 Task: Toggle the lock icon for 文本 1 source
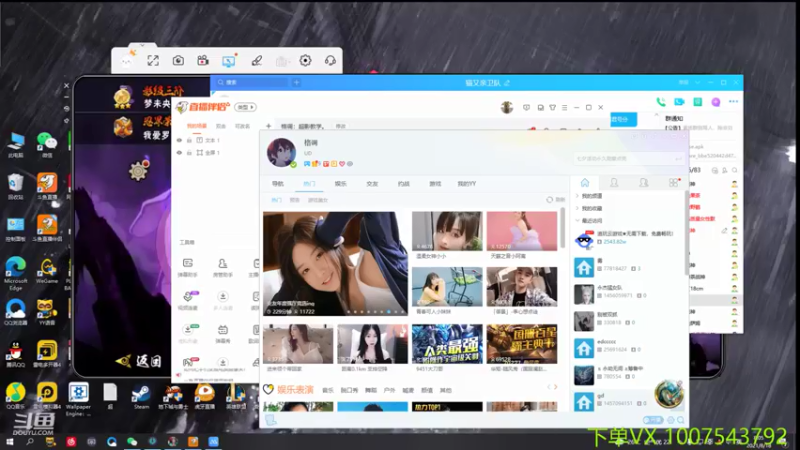(x=189, y=140)
